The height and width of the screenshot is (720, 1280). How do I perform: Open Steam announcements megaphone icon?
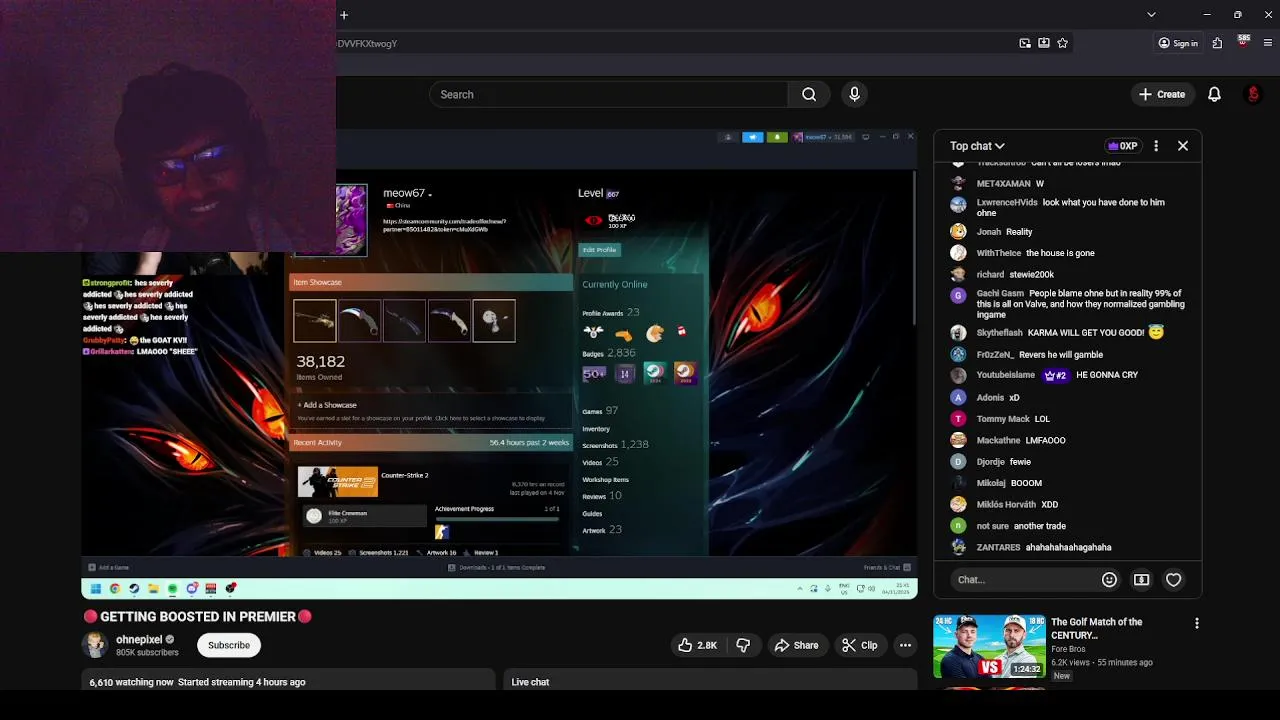click(753, 137)
